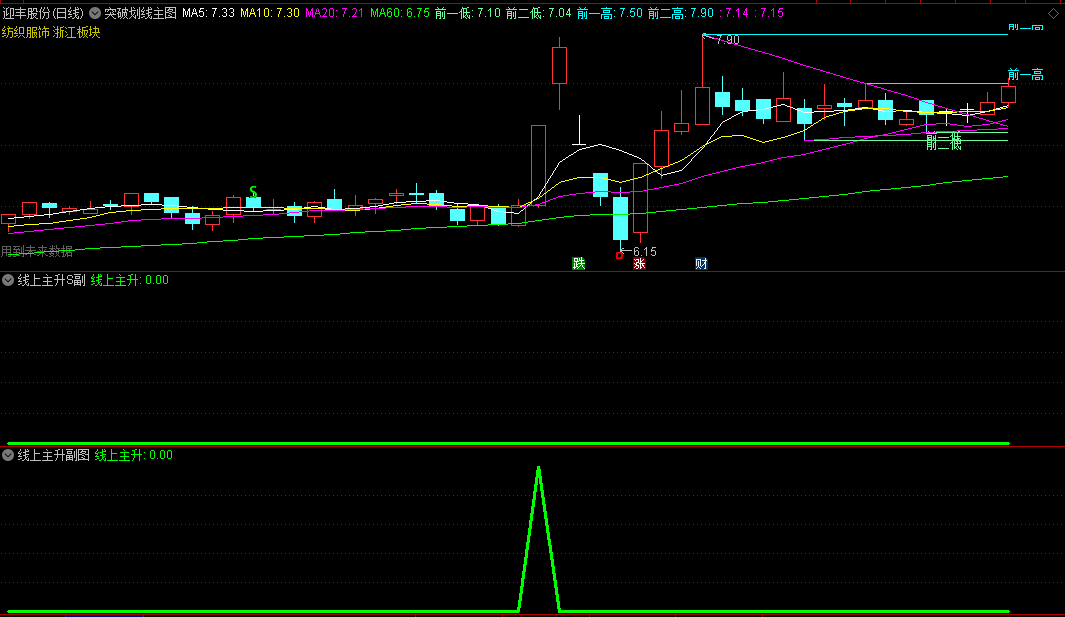The width and height of the screenshot is (1065, 617).
Task: Click the MA20: 7.21 value
Action: 335,13
